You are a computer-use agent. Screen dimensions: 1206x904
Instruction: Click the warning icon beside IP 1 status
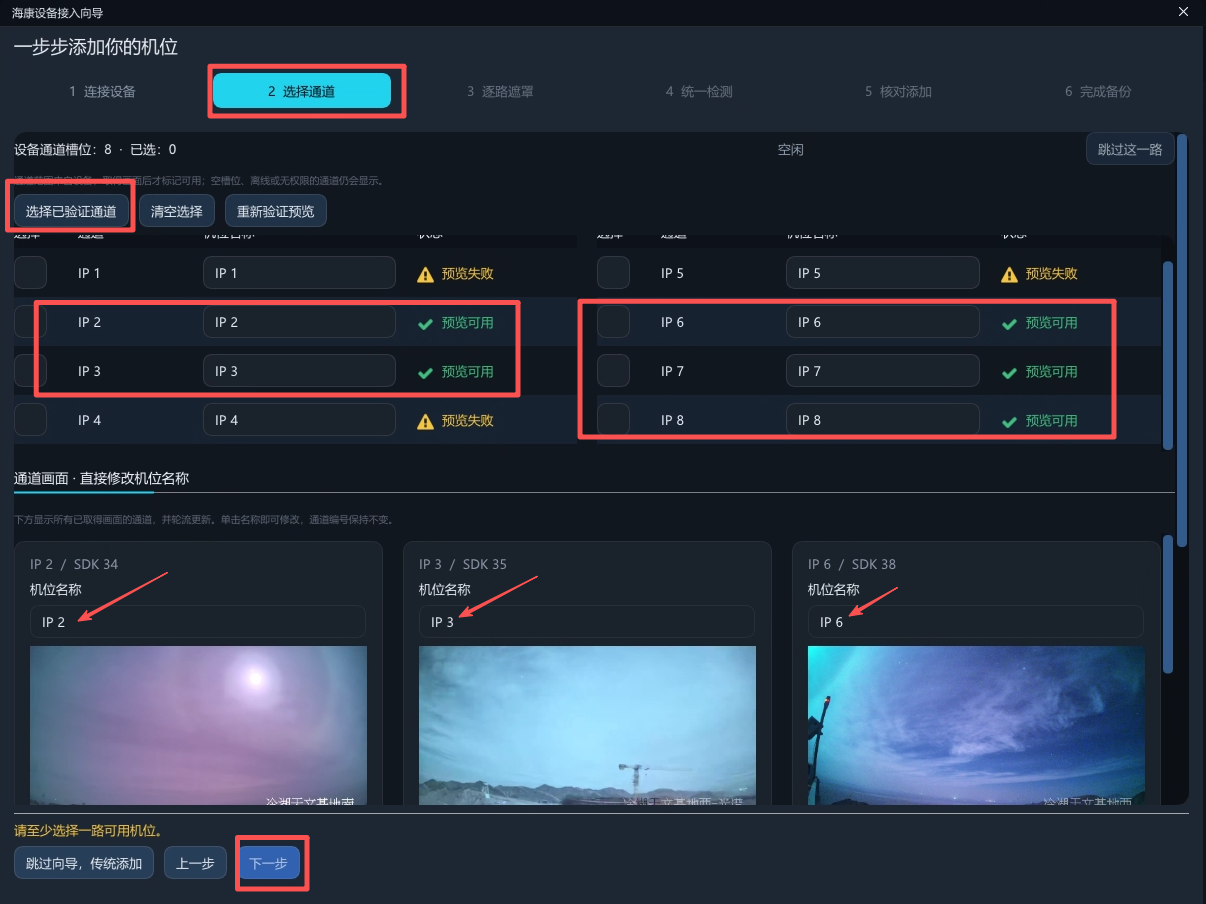(x=425, y=274)
